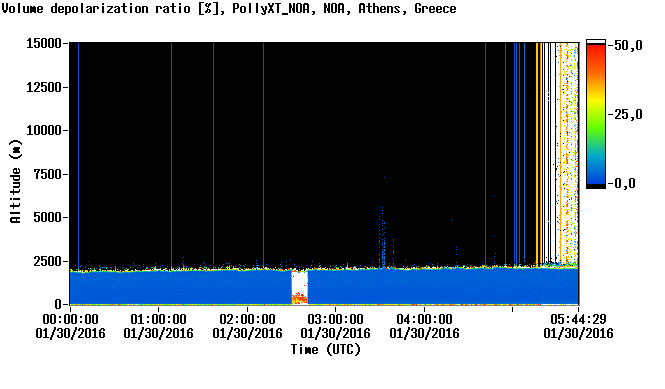Click the Time (UTC) axis title
Image resolution: width=665 pixels, height=389 pixels.
(x=325, y=350)
